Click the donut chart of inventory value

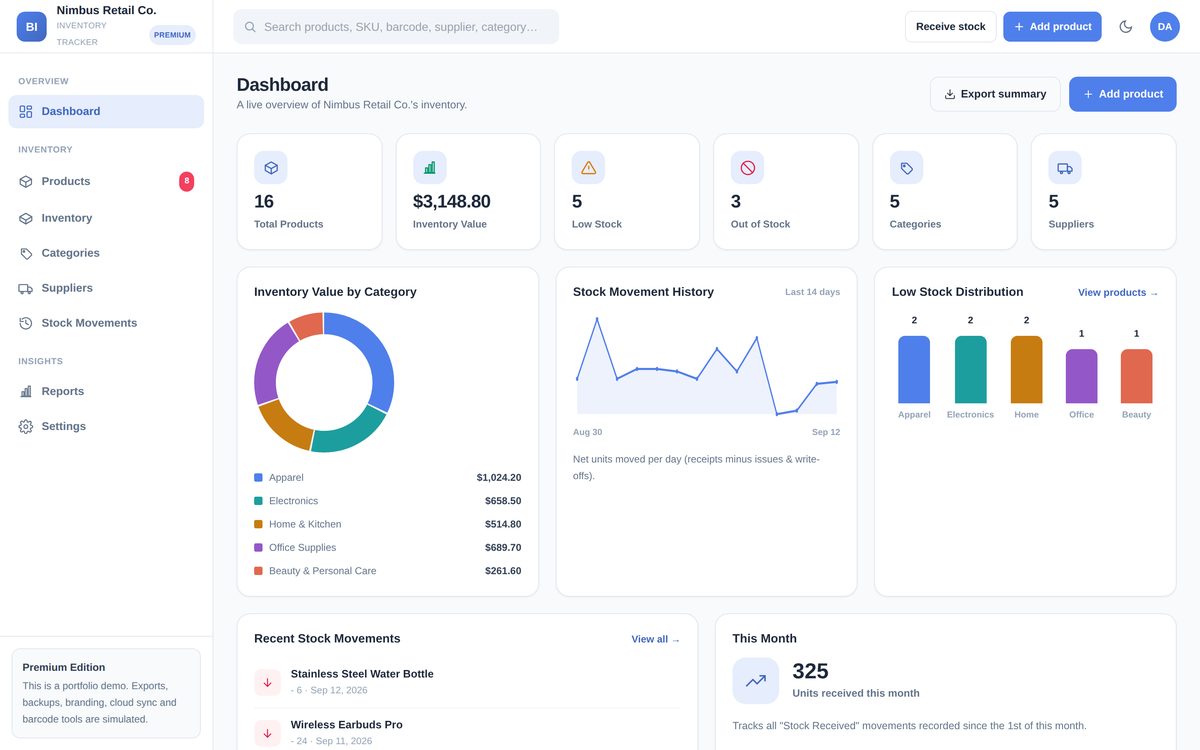point(324,382)
